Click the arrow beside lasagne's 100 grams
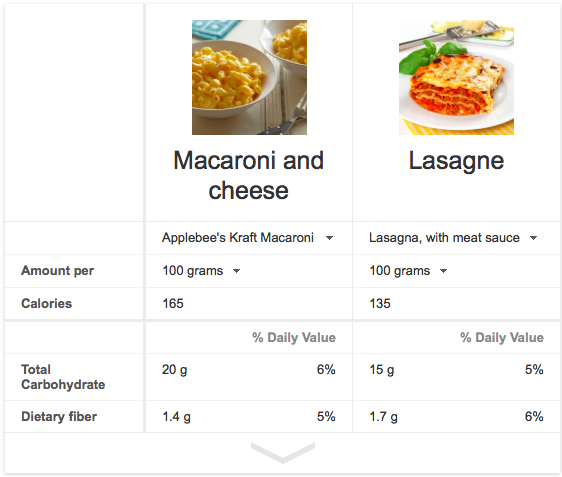Screen dimensions: 562x477 443,271
